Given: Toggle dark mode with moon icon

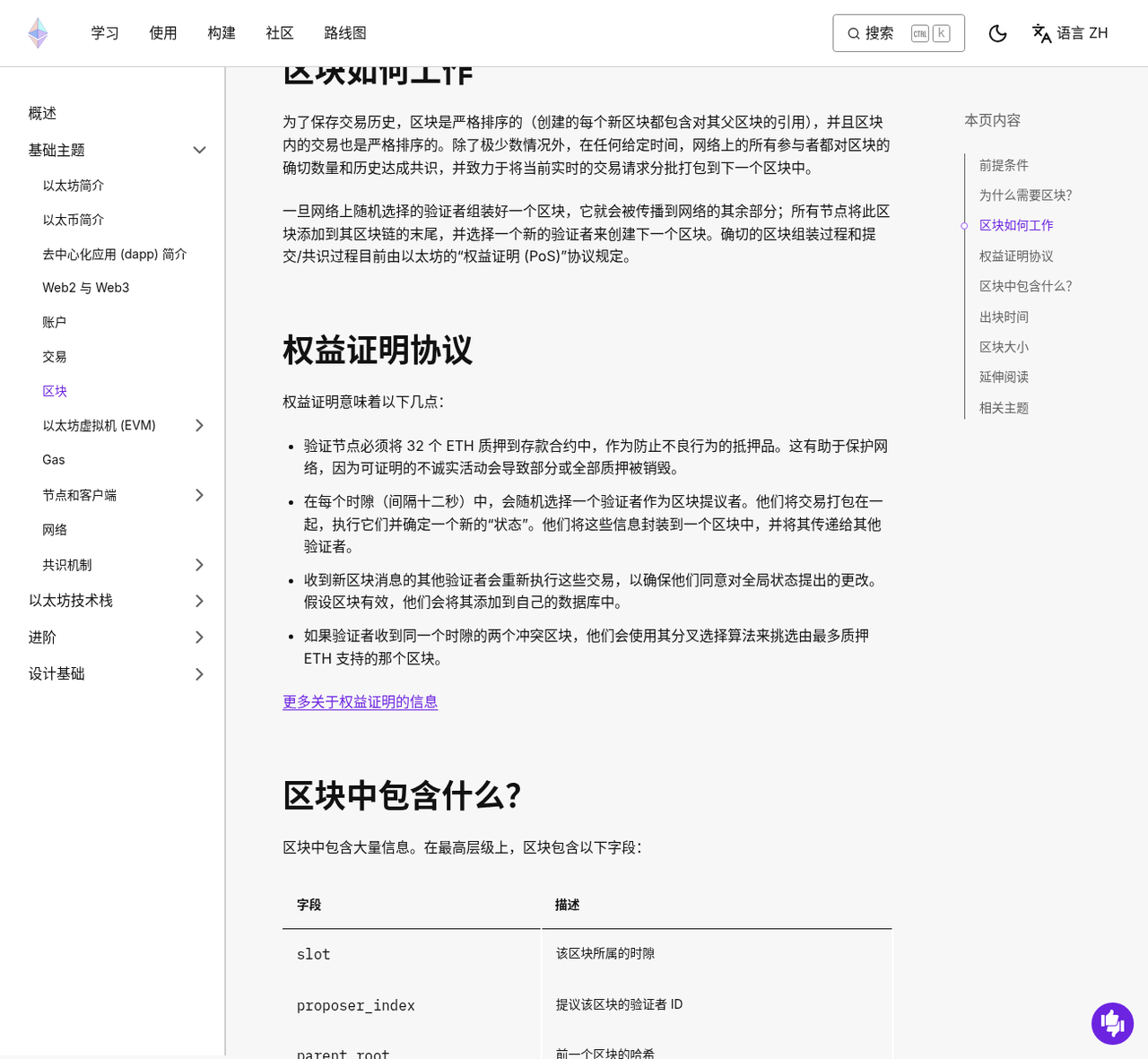Looking at the screenshot, I should (997, 33).
